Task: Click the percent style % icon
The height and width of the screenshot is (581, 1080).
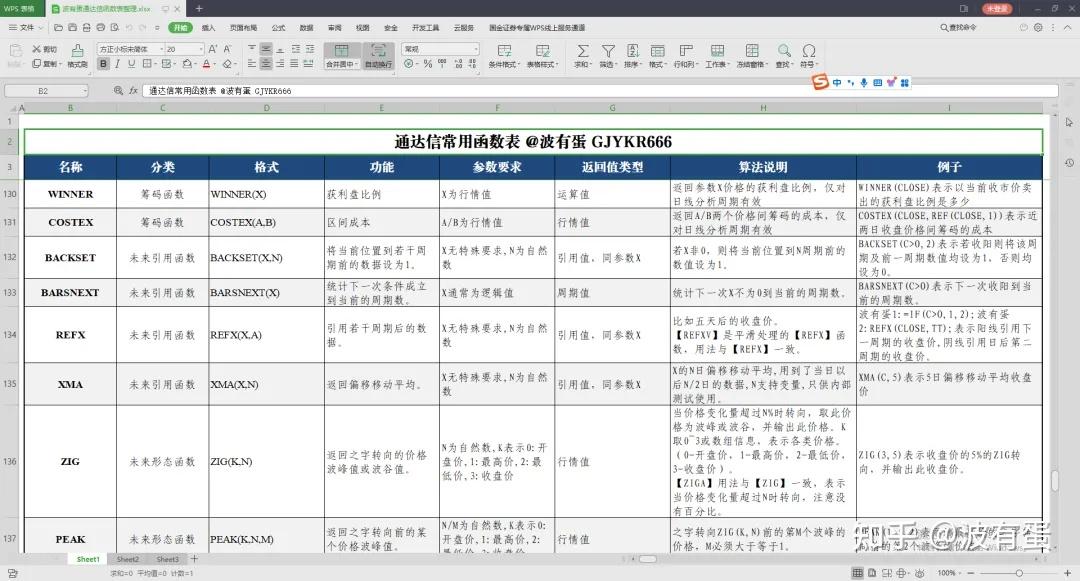Action: (x=428, y=64)
